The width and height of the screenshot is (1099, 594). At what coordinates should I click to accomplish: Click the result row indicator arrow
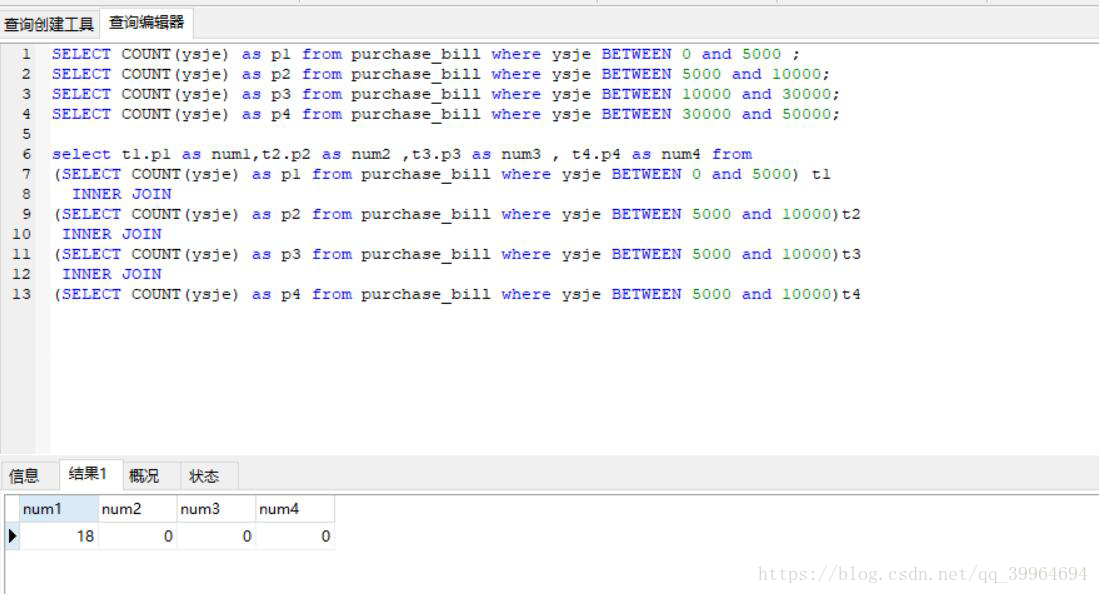(12, 536)
